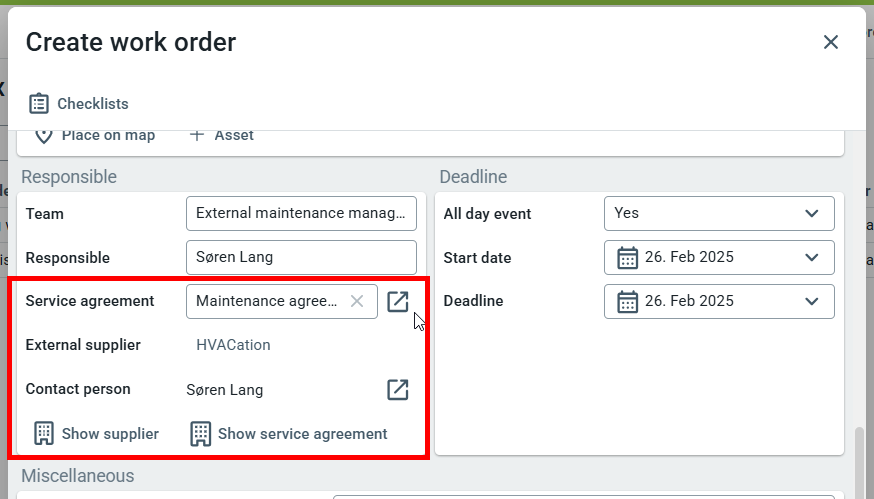874x499 pixels.
Task: Click the Responsible Søren Lang field
Action: click(301, 258)
